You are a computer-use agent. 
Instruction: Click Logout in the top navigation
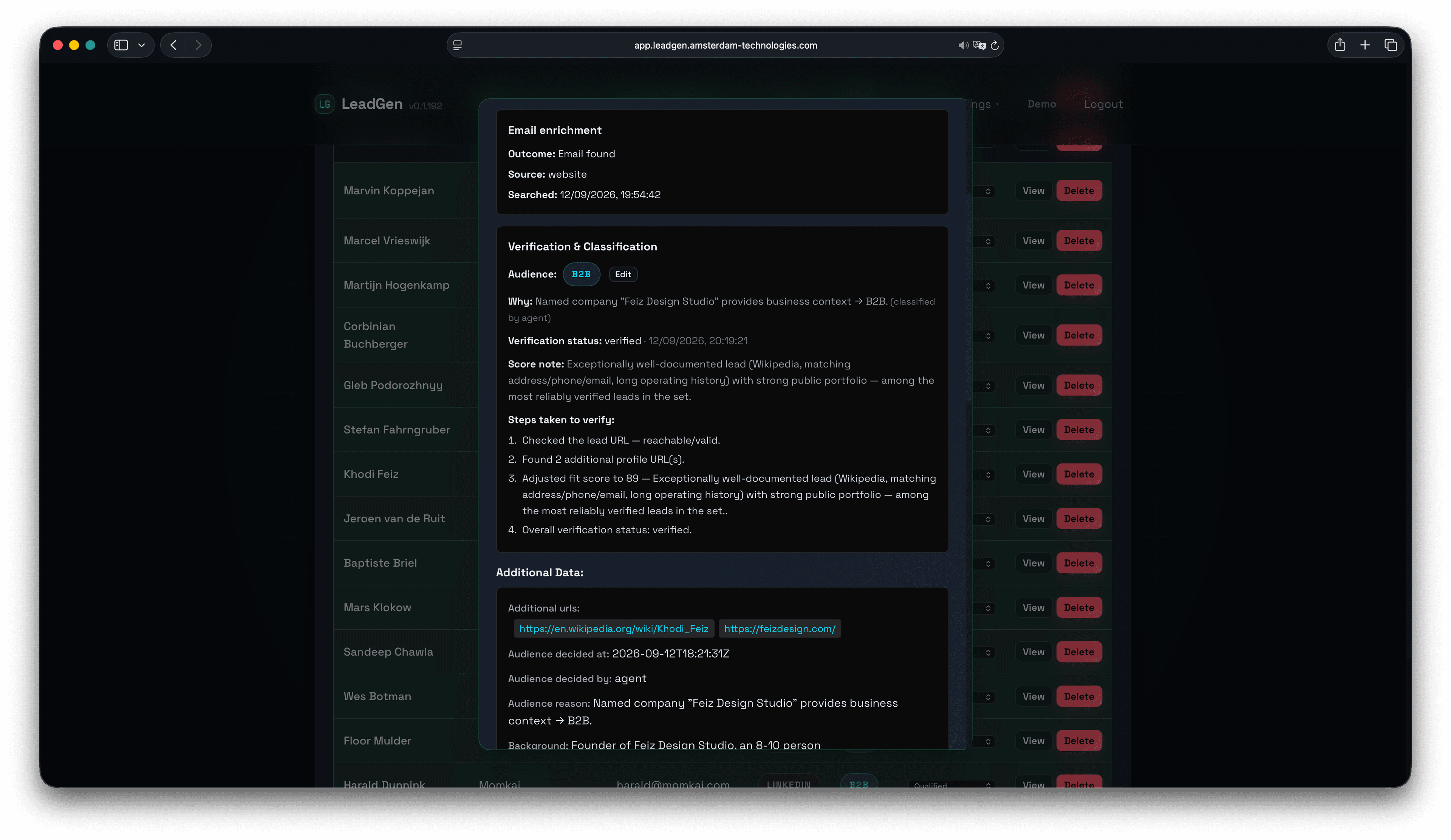pyautogui.click(x=1103, y=104)
